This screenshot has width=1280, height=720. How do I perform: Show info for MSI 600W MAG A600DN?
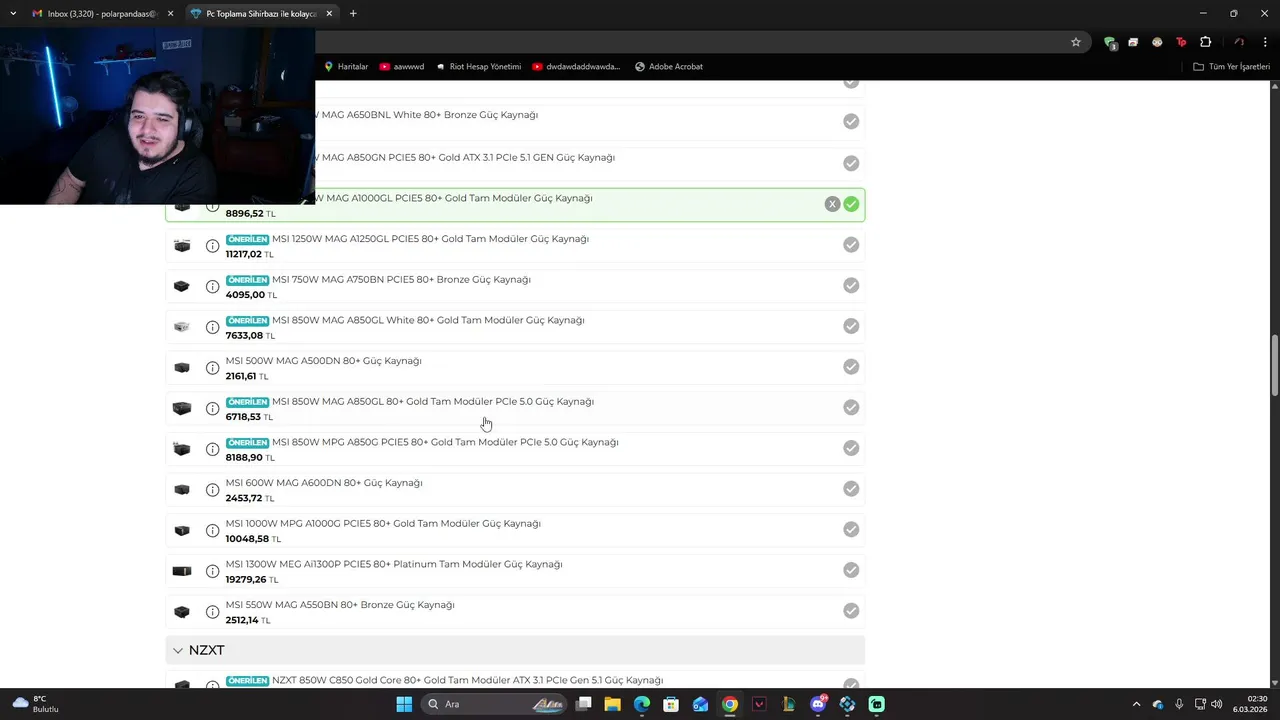tap(212, 490)
